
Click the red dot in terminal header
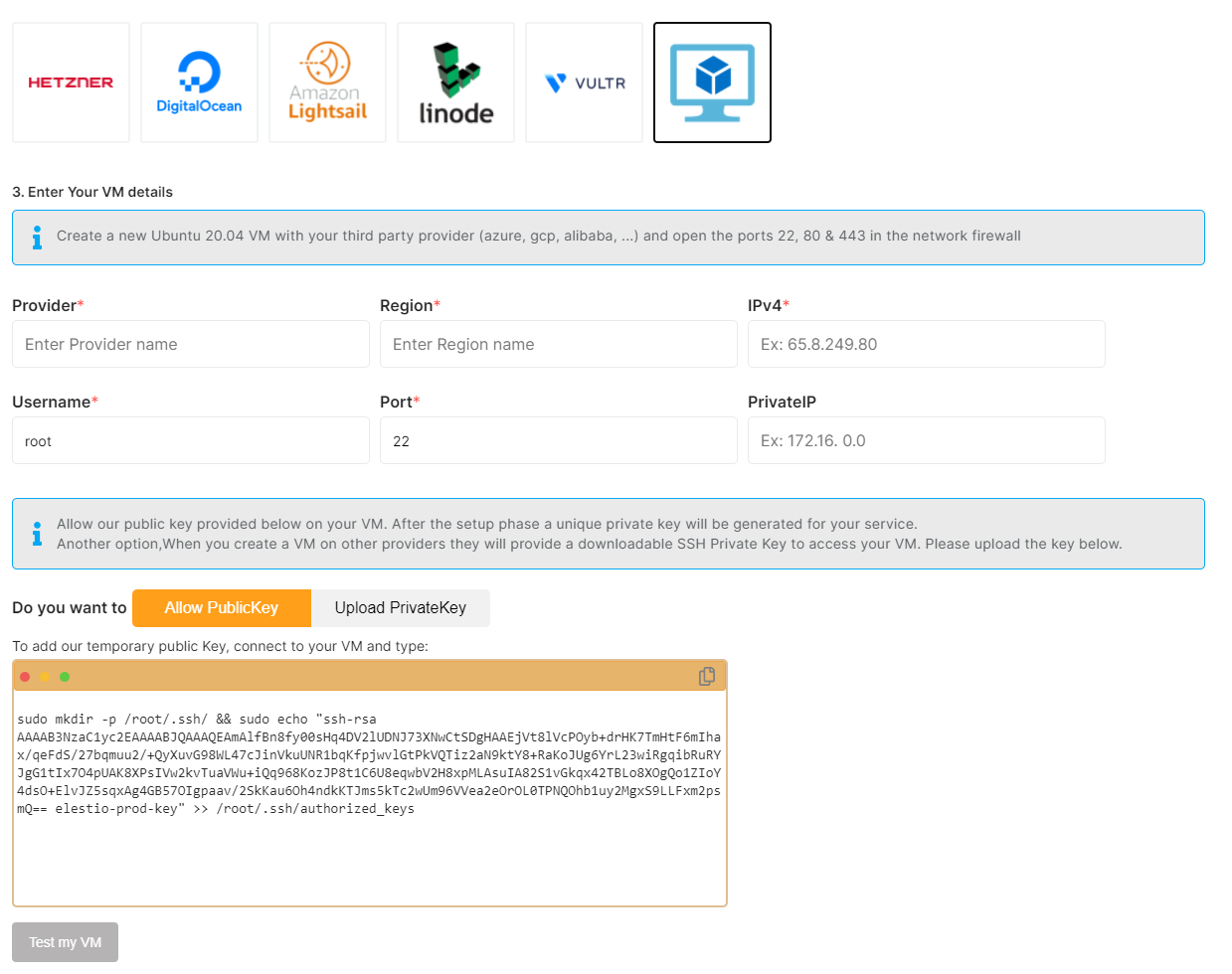(25, 677)
